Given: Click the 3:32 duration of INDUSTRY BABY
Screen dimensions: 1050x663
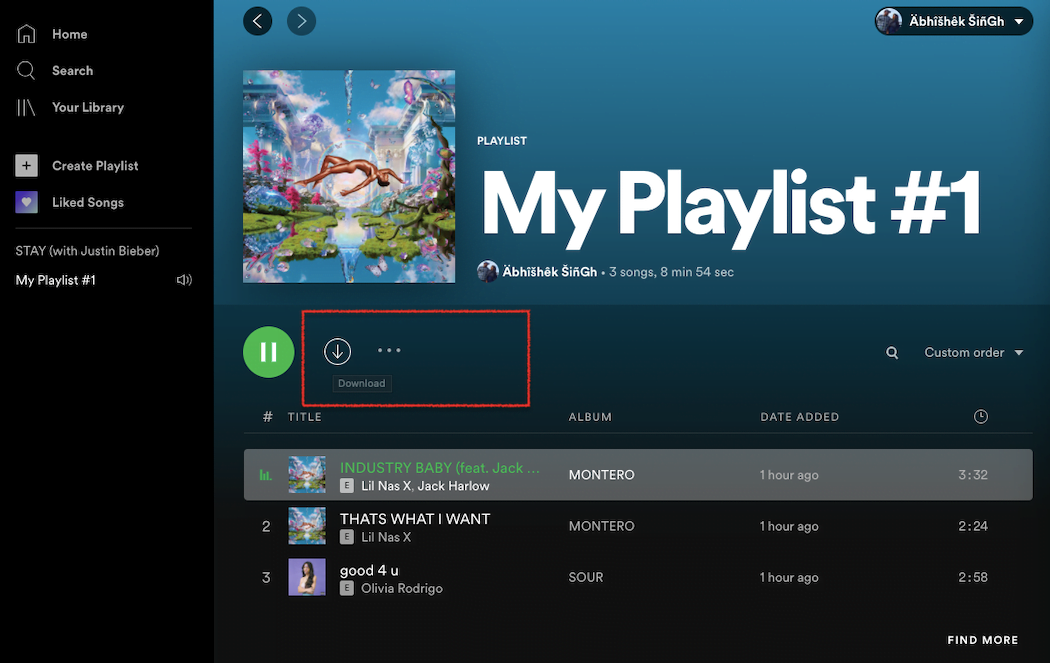Looking at the screenshot, I should [973, 475].
